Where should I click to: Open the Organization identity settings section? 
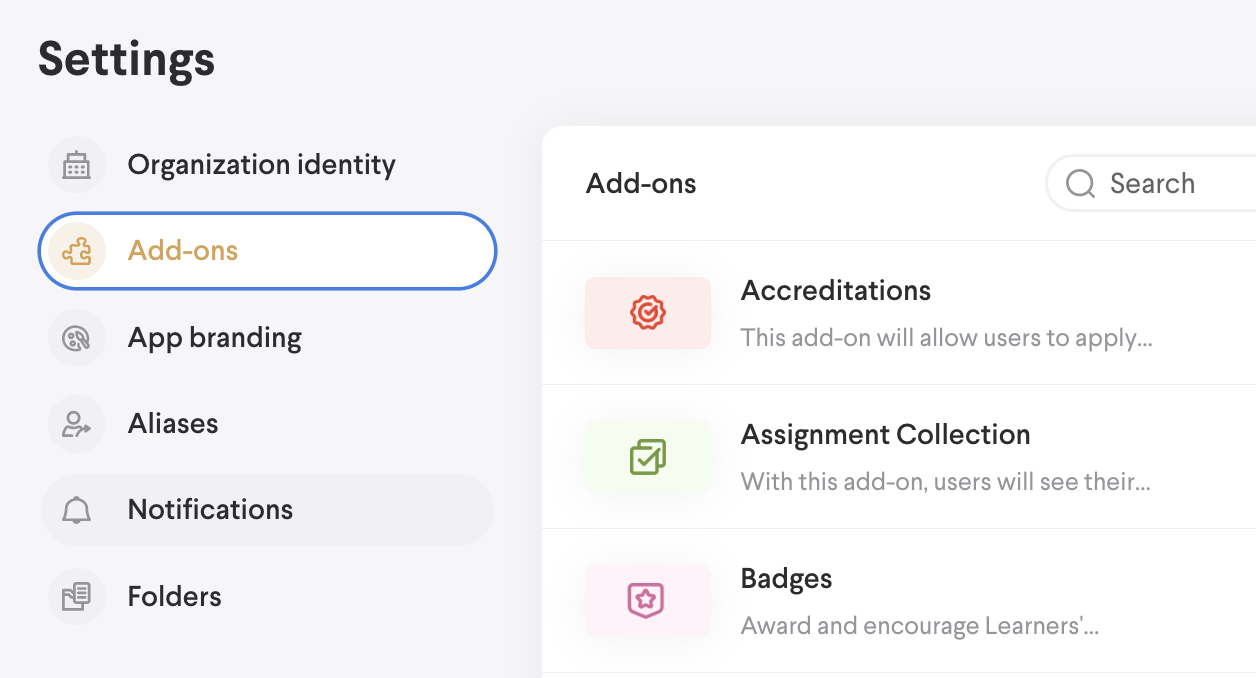261,165
